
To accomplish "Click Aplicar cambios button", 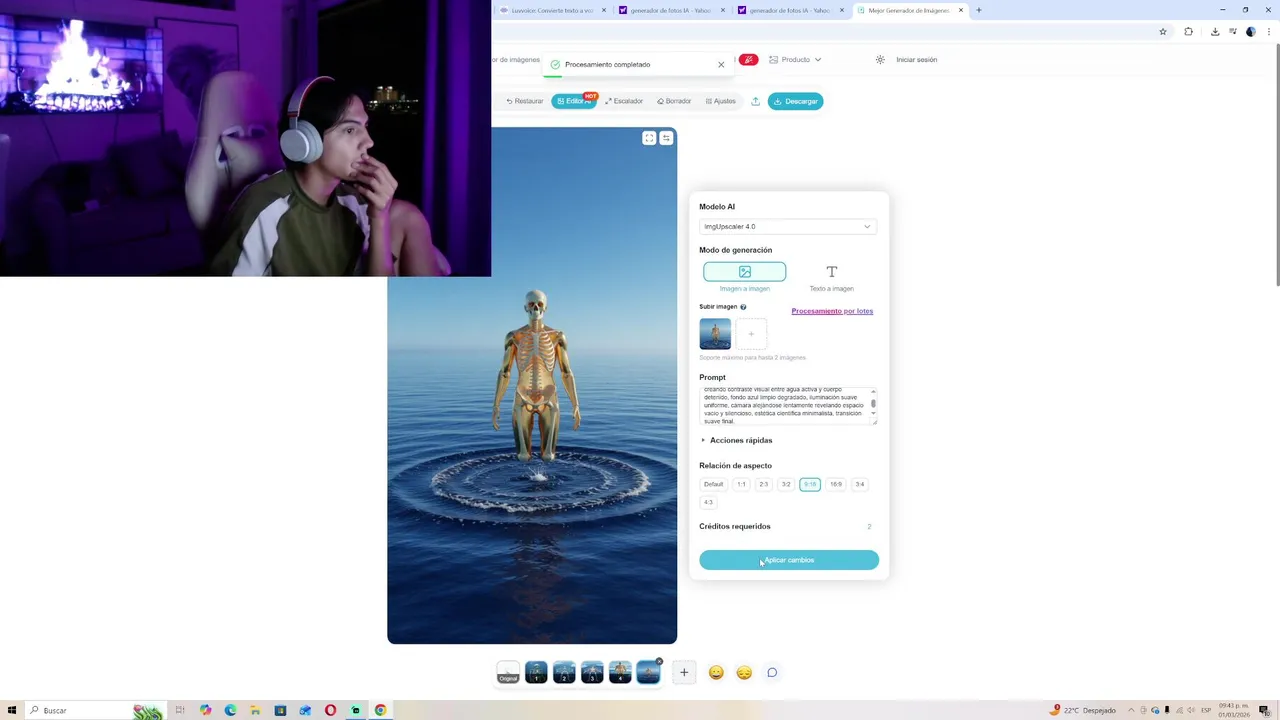I will click(789, 560).
